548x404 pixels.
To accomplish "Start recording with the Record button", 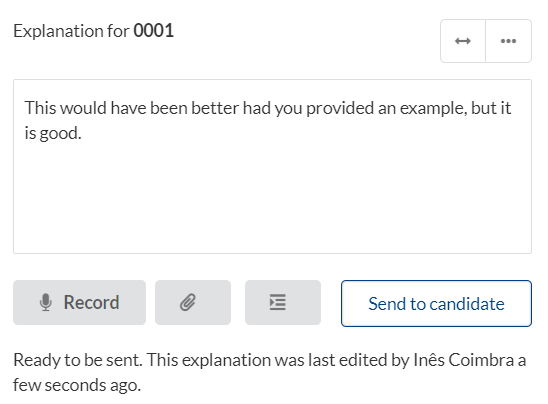I will [x=79, y=302].
